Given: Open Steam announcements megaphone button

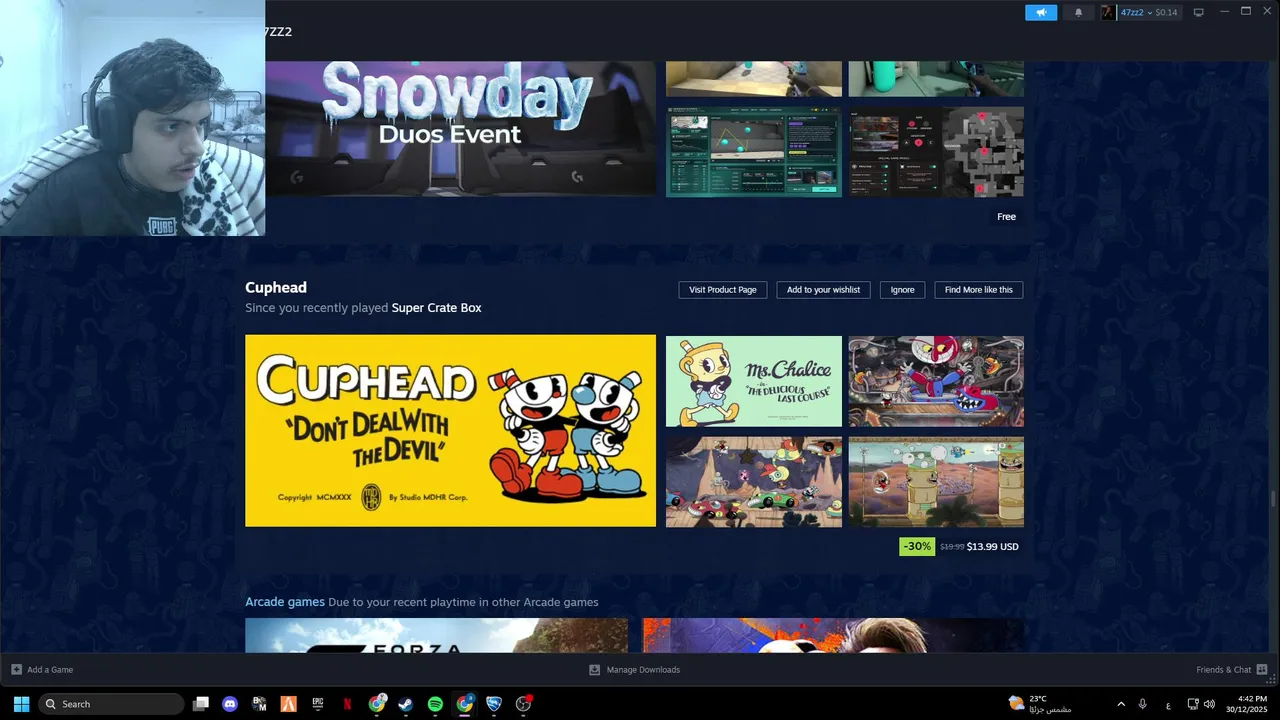Looking at the screenshot, I should (x=1041, y=13).
